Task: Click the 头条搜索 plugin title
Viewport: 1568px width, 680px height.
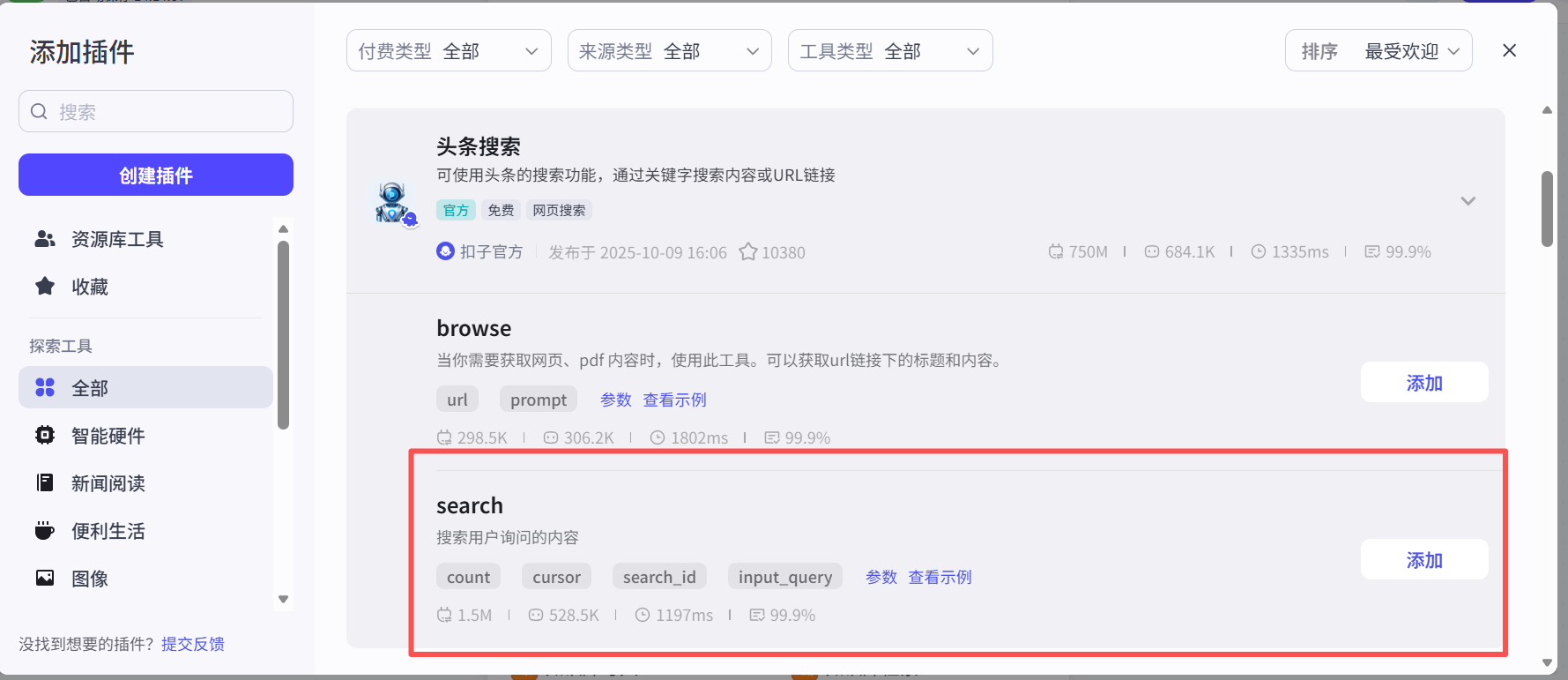Action: (x=479, y=146)
